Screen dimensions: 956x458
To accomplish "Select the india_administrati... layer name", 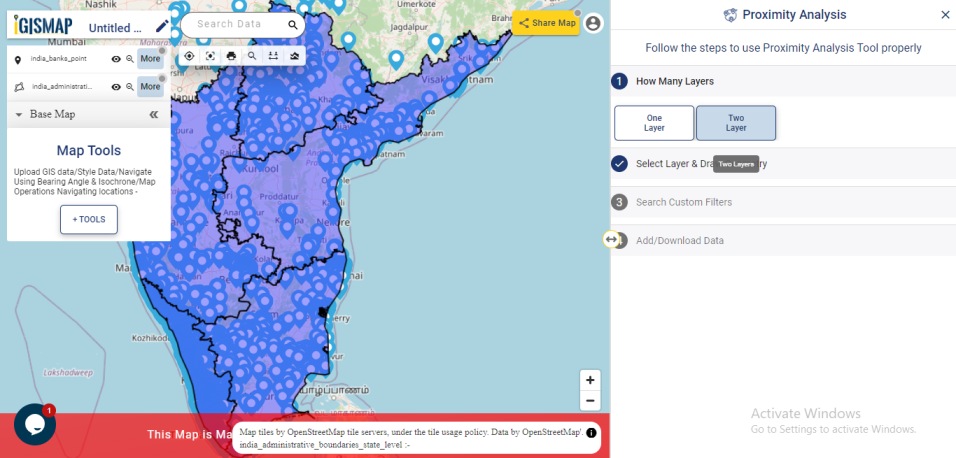I will pos(63,87).
